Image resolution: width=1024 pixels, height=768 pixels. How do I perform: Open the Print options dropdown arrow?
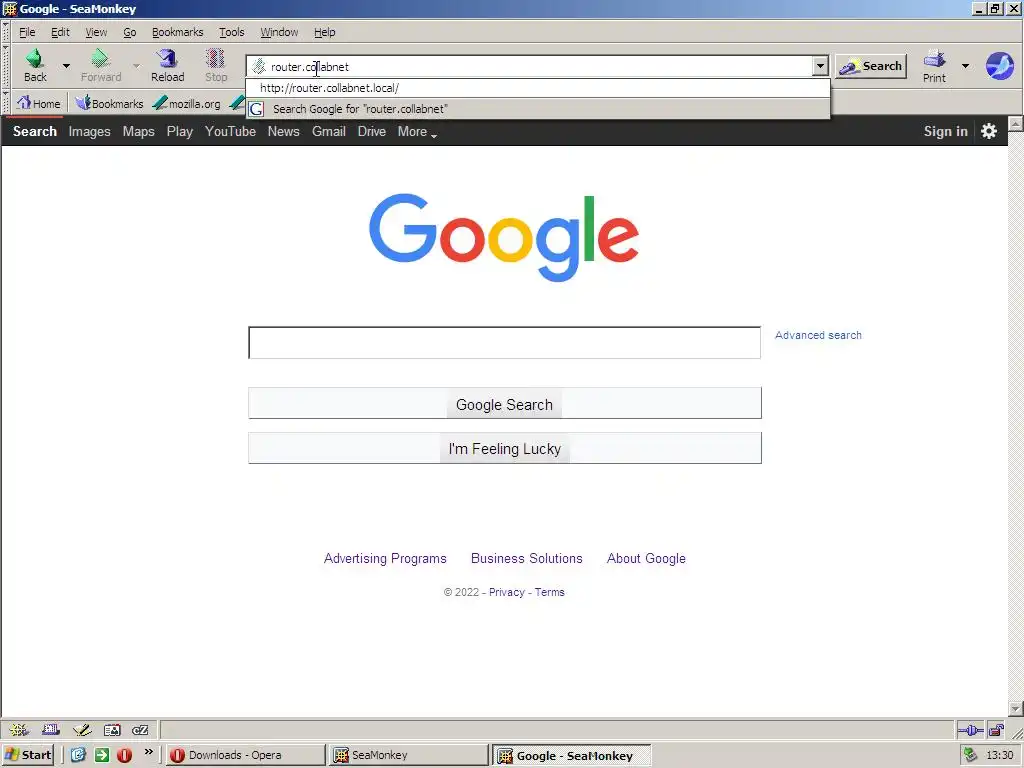[965, 65]
